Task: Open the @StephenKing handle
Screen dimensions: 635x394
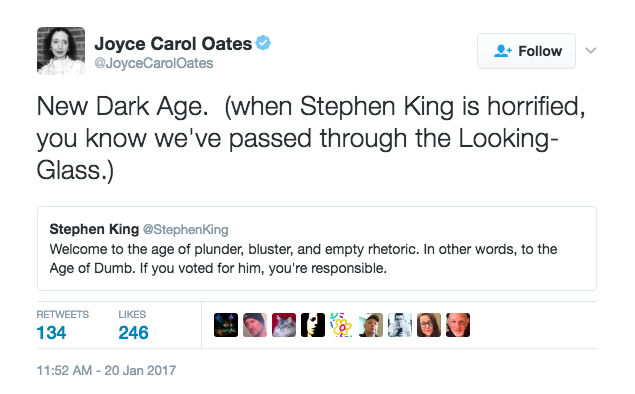Action: (185, 230)
